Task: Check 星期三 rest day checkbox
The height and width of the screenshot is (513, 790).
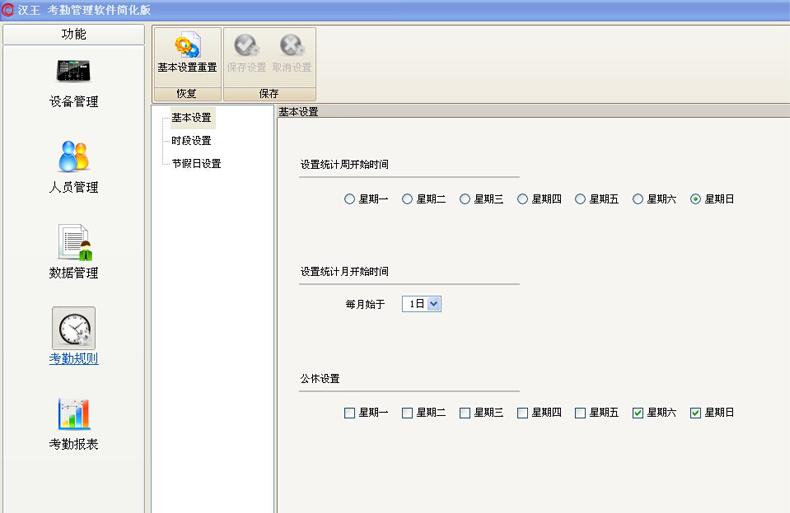Action: [x=465, y=412]
